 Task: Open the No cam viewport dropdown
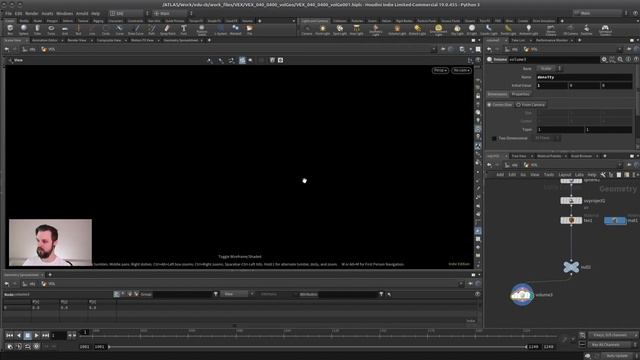461,70
